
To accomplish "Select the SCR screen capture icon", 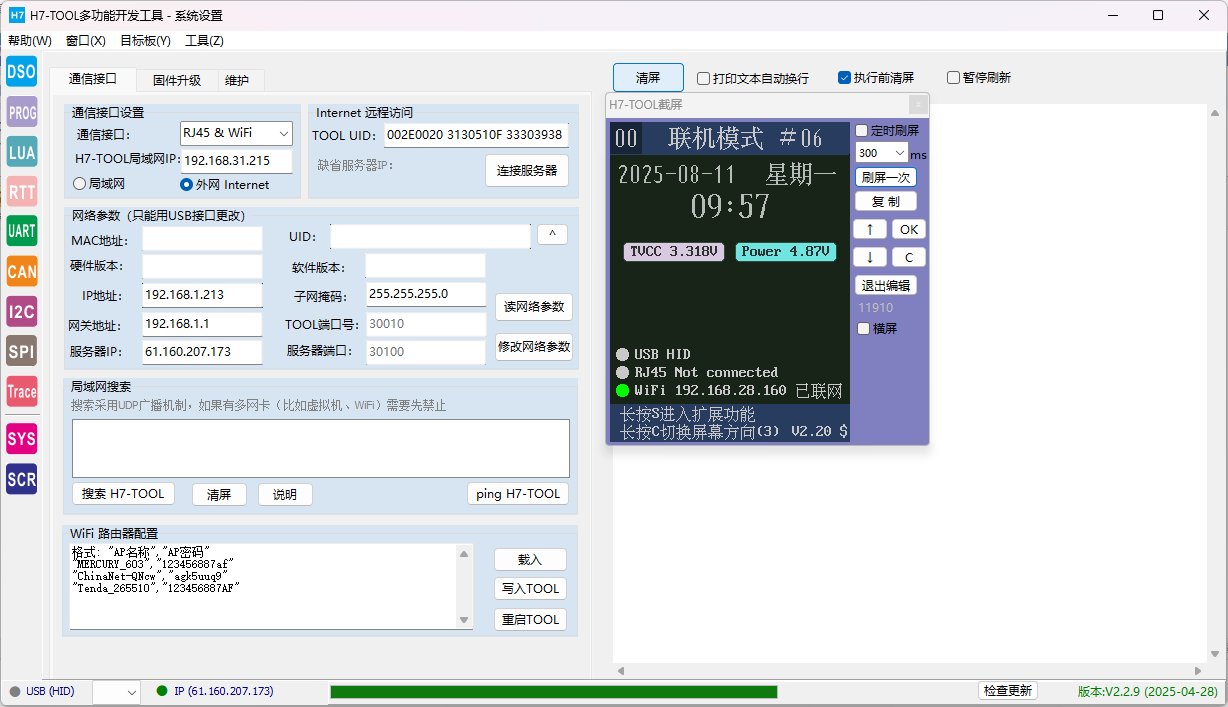I will (x=22, y=479).
